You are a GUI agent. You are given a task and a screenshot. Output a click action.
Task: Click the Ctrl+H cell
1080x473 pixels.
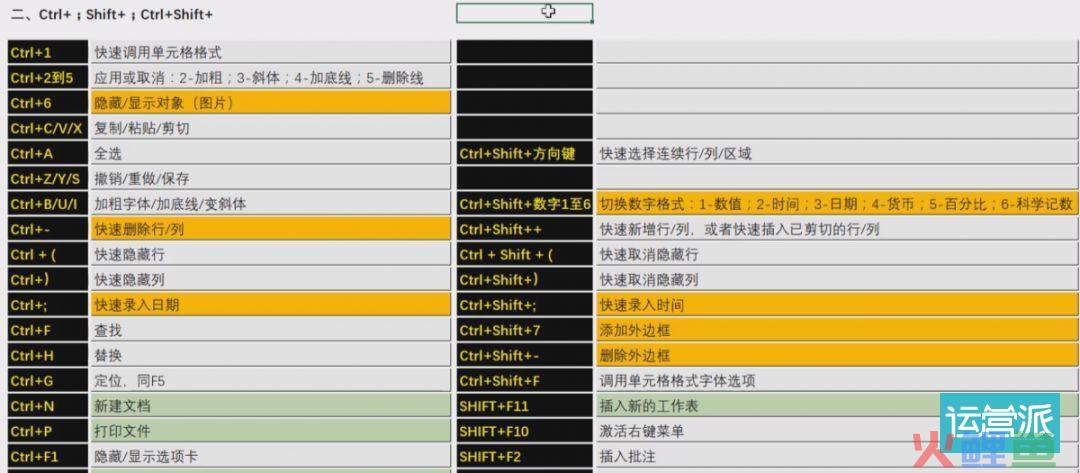point(48,355)
